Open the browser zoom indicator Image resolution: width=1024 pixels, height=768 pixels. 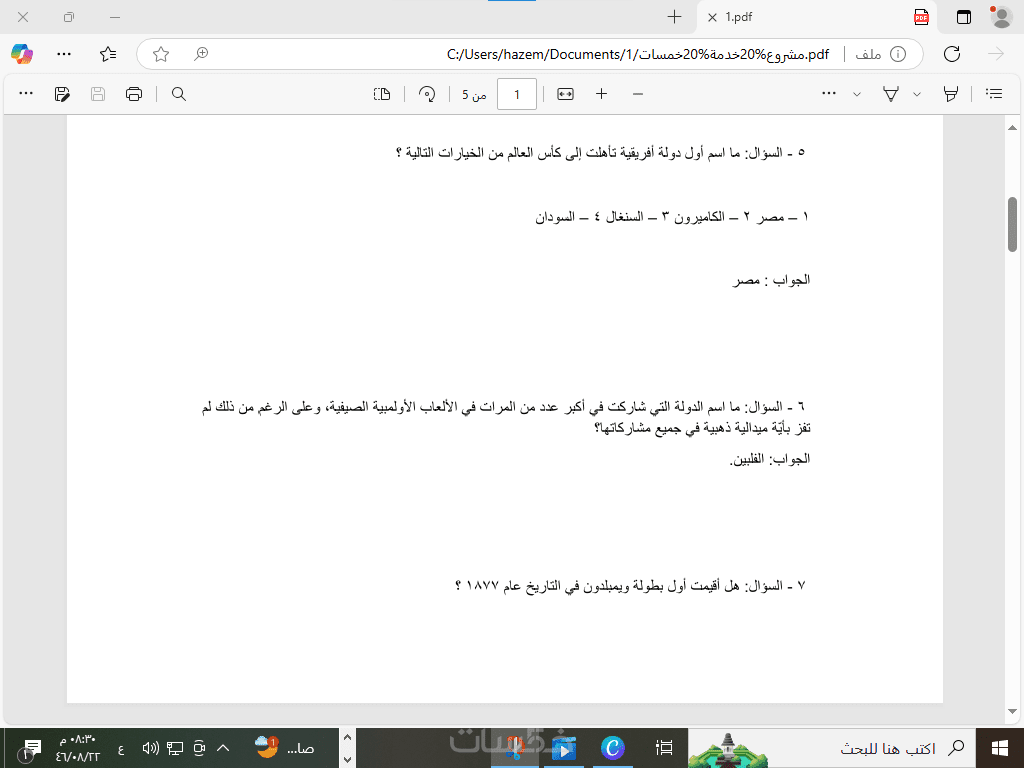coord(201,54)
